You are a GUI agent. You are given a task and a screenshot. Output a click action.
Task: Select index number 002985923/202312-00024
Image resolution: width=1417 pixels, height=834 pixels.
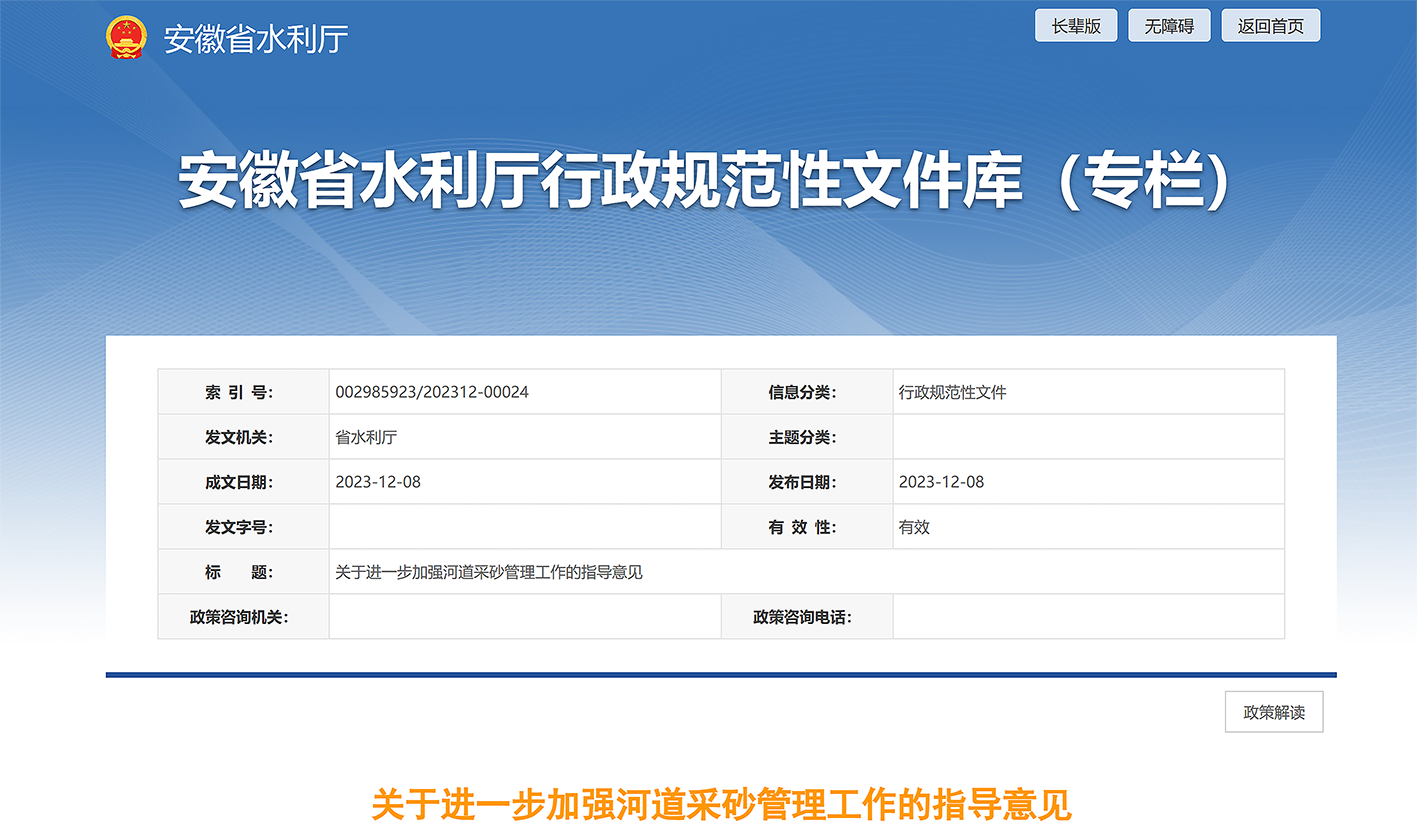tap(432, 392)
